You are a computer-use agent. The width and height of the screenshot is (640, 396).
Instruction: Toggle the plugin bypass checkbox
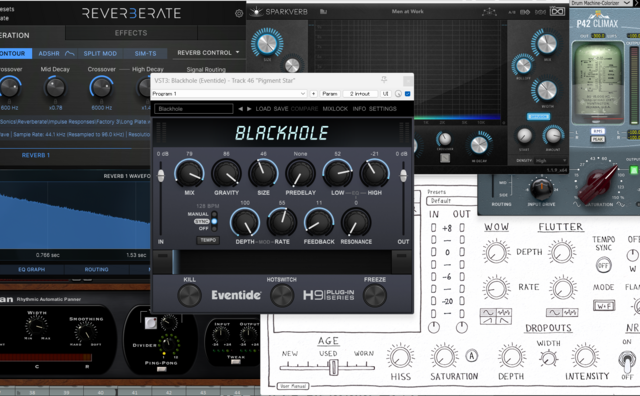coord(407,94)
